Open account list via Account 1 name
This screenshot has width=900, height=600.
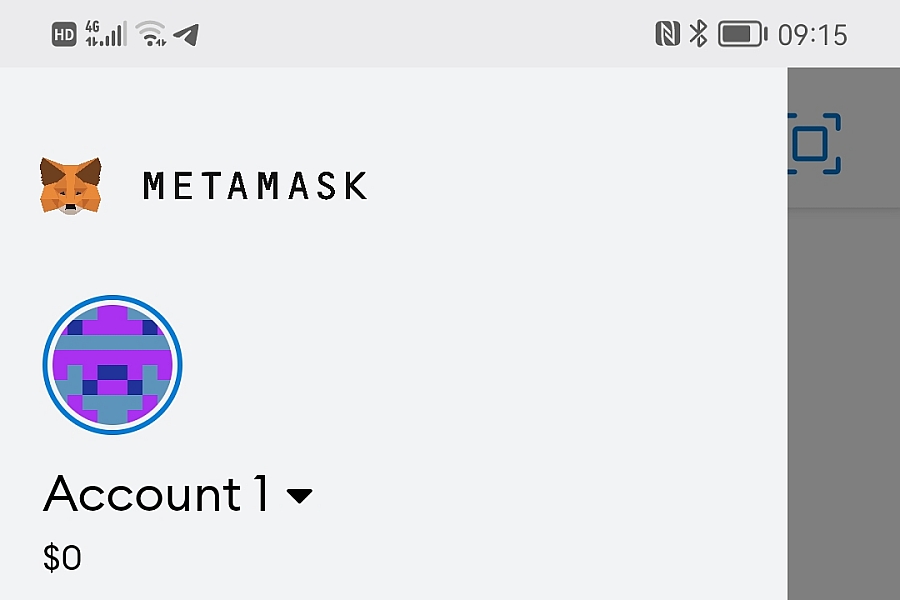coord(156,493)
